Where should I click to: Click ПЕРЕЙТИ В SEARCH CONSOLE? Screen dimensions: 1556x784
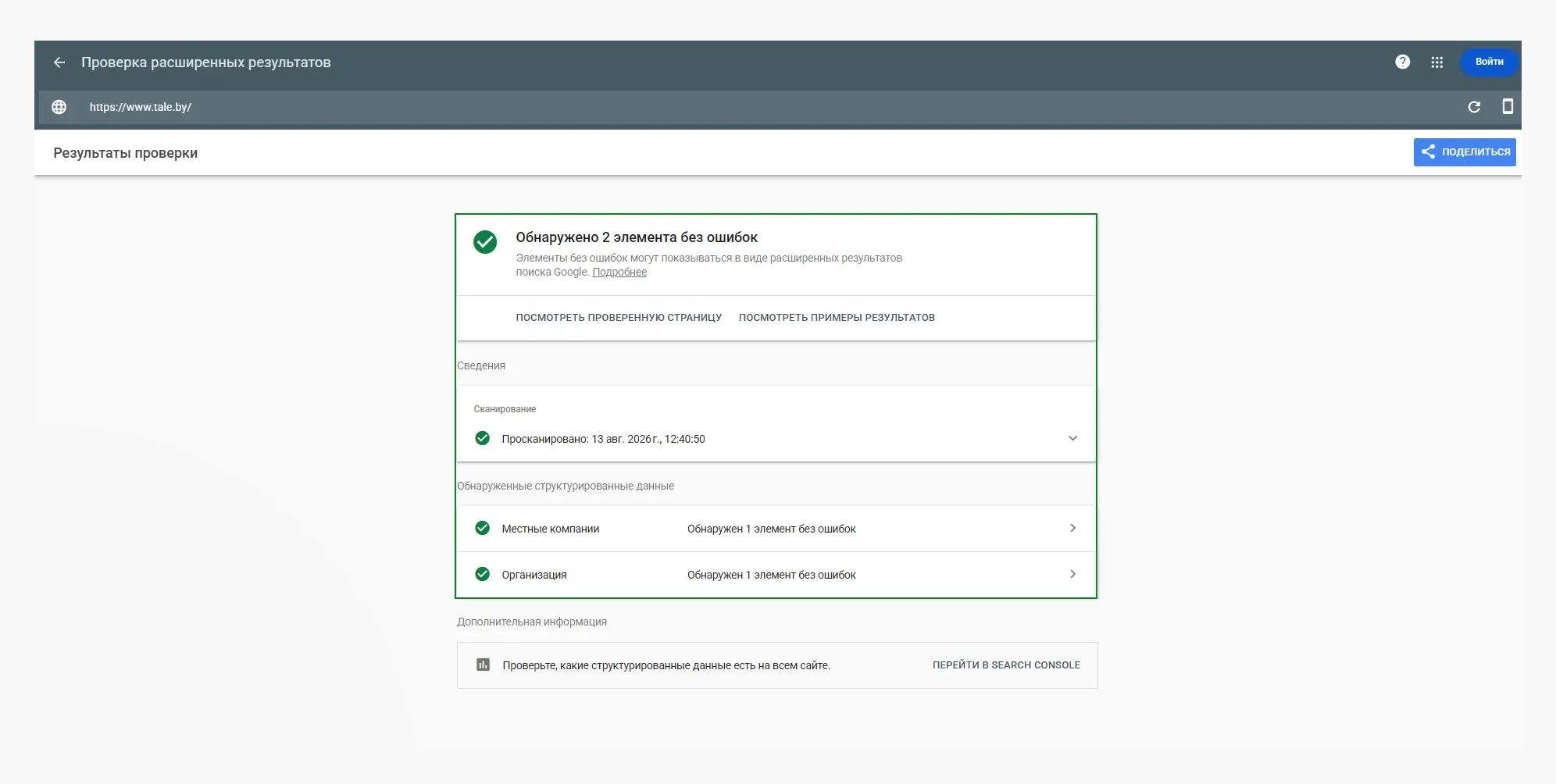coord(1006,665)
